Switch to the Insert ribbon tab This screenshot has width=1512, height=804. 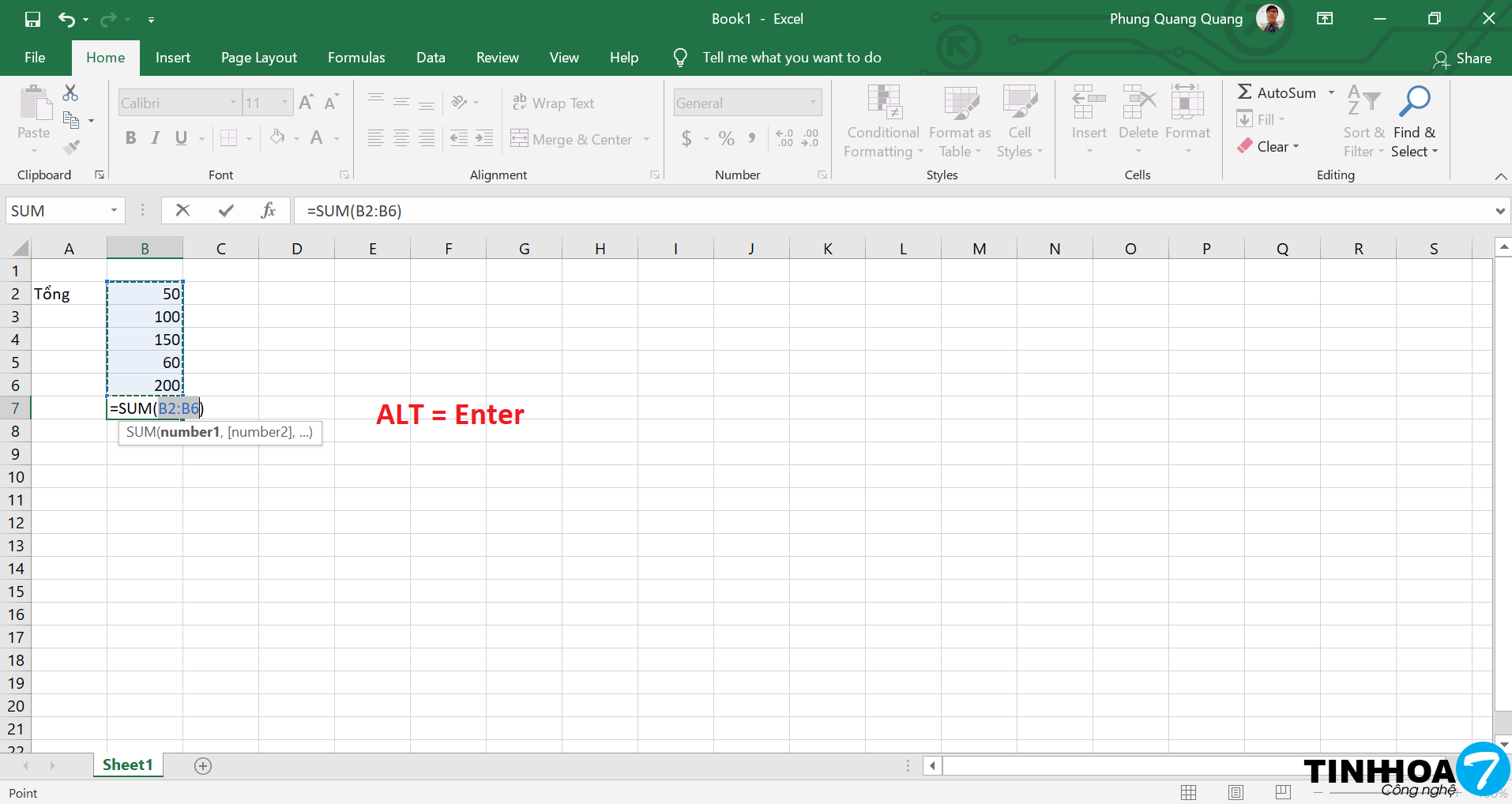pos(172,58)
